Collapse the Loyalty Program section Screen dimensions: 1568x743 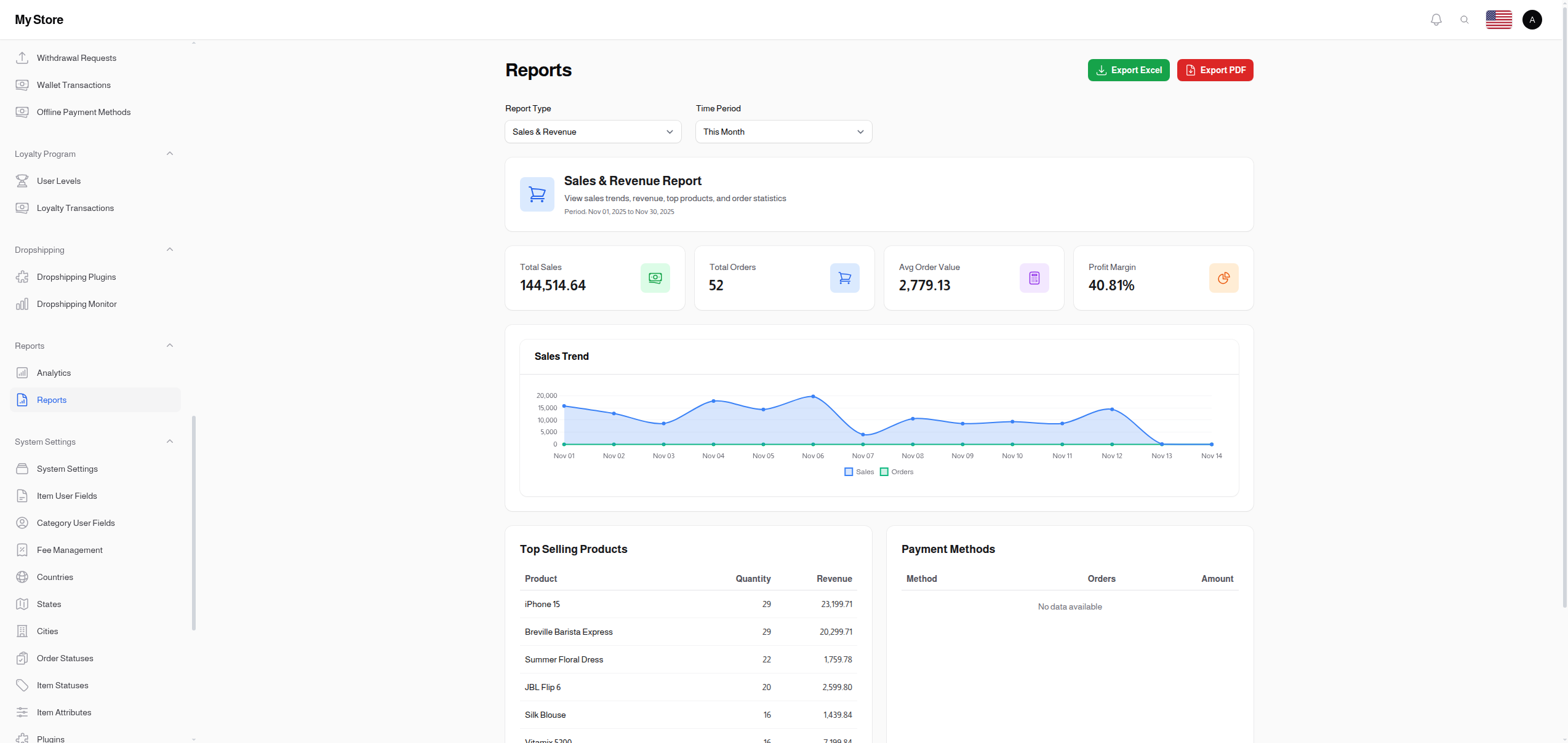click(170, 153)
